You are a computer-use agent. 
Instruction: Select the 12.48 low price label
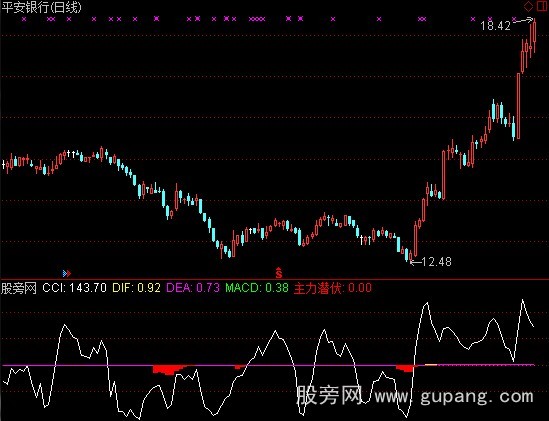click(x=436, y=262)
